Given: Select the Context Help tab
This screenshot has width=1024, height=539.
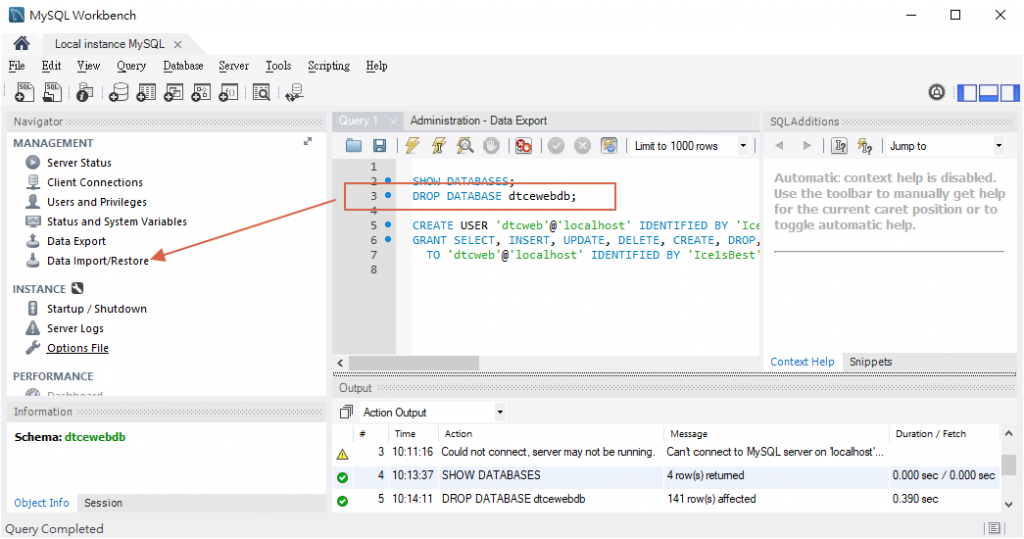Looking at the screenshot, I should tap(802, 362).
